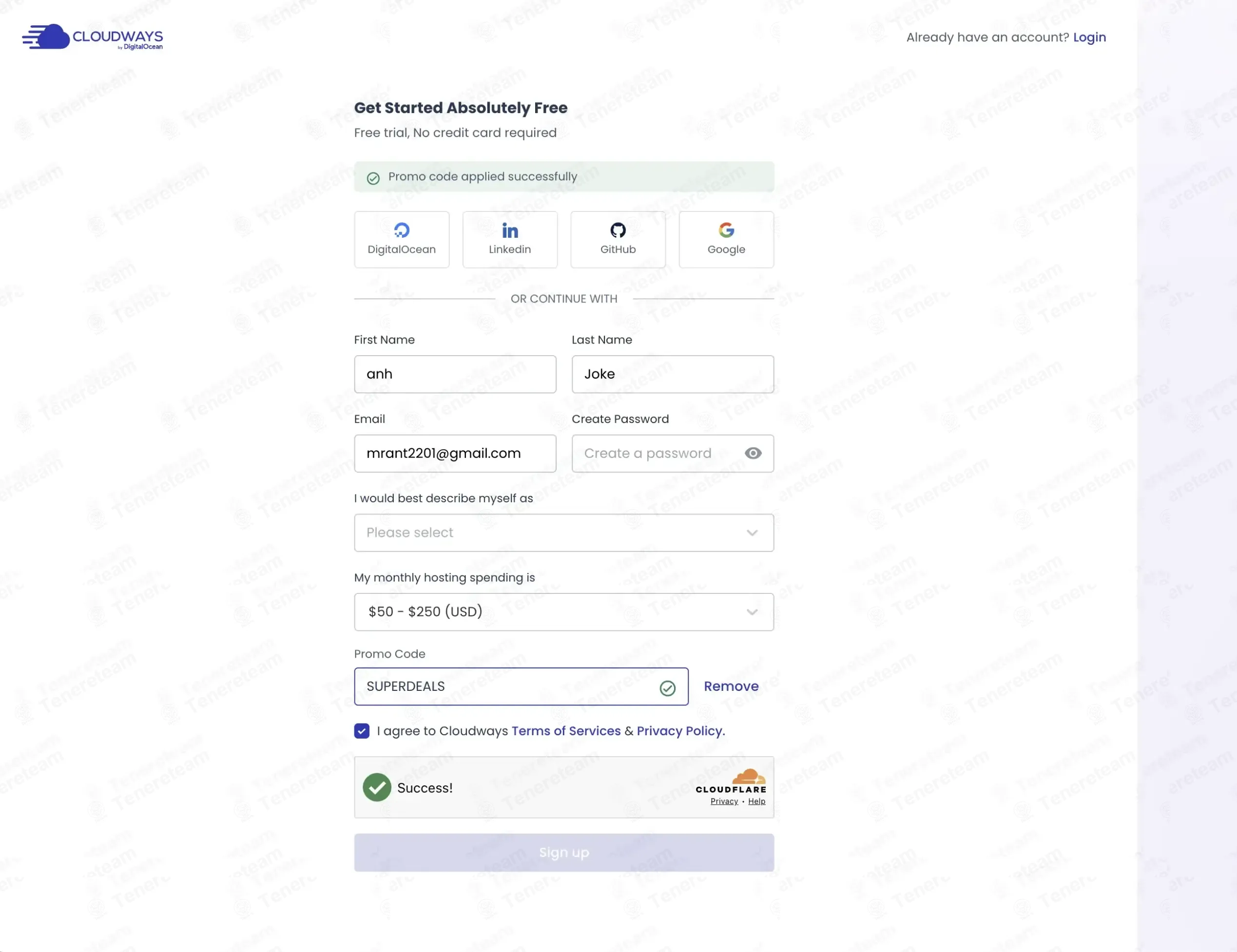Uncheck the Terms of Services agreement checkbox
Viewport: 1237px width, 952px height.
pos(362,731)
